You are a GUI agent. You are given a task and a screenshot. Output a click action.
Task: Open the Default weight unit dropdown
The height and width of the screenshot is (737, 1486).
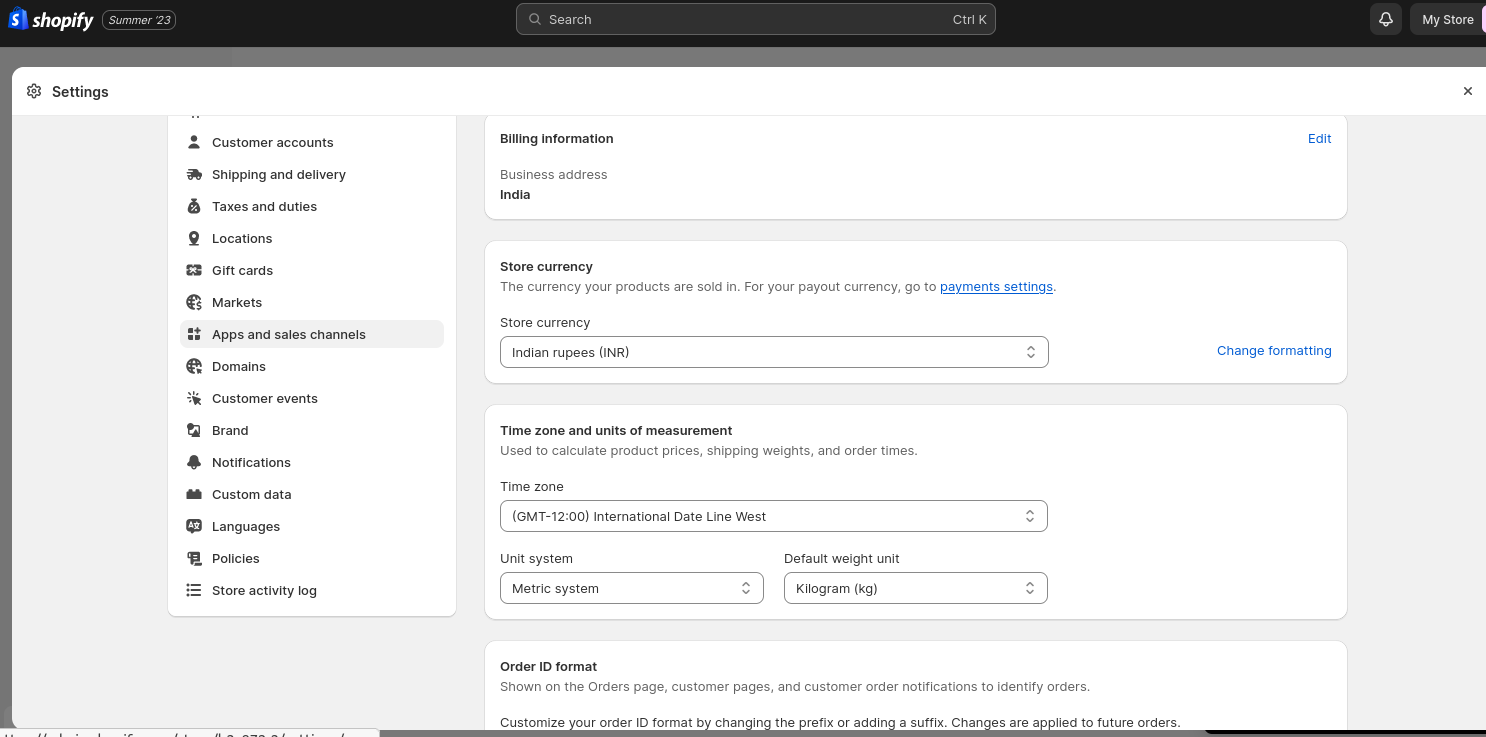pyautogui.click(x=916, y=588)
